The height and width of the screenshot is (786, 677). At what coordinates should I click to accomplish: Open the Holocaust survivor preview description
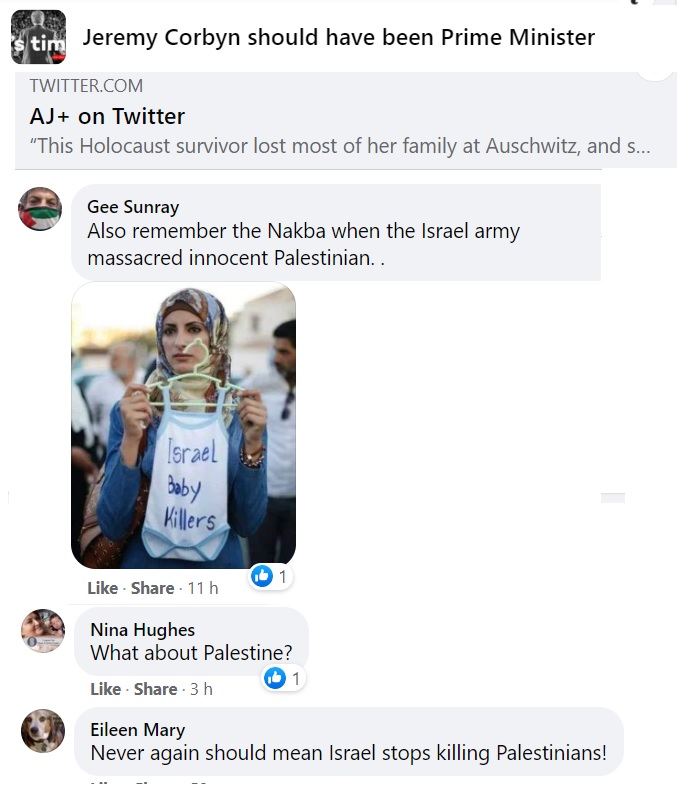click(x=340, y=146)
